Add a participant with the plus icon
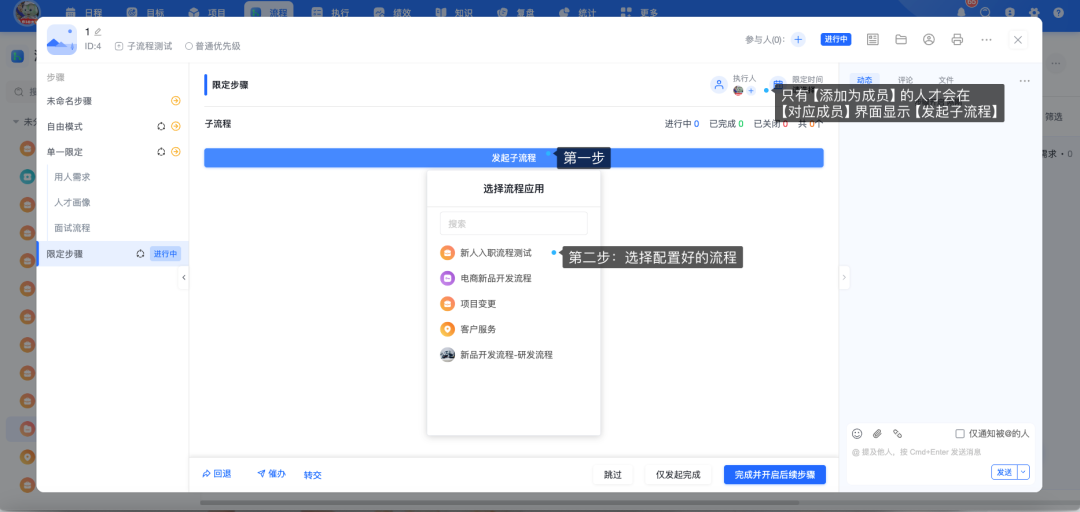This screenshot has height=512, width=1080. click(798, 39)
